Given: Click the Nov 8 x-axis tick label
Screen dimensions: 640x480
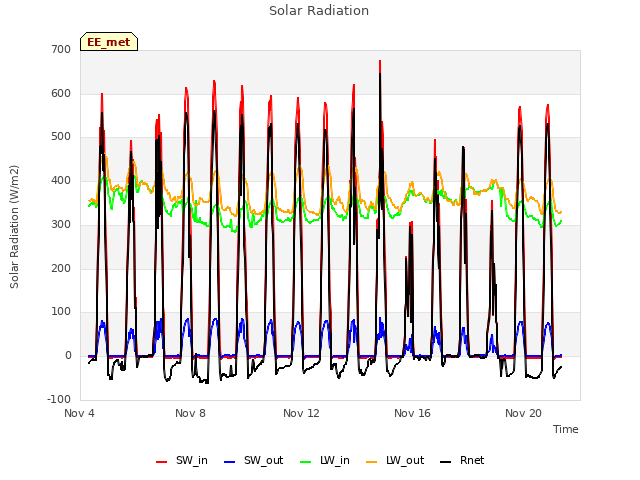Looking at the screenshot, I should (190, 413).
